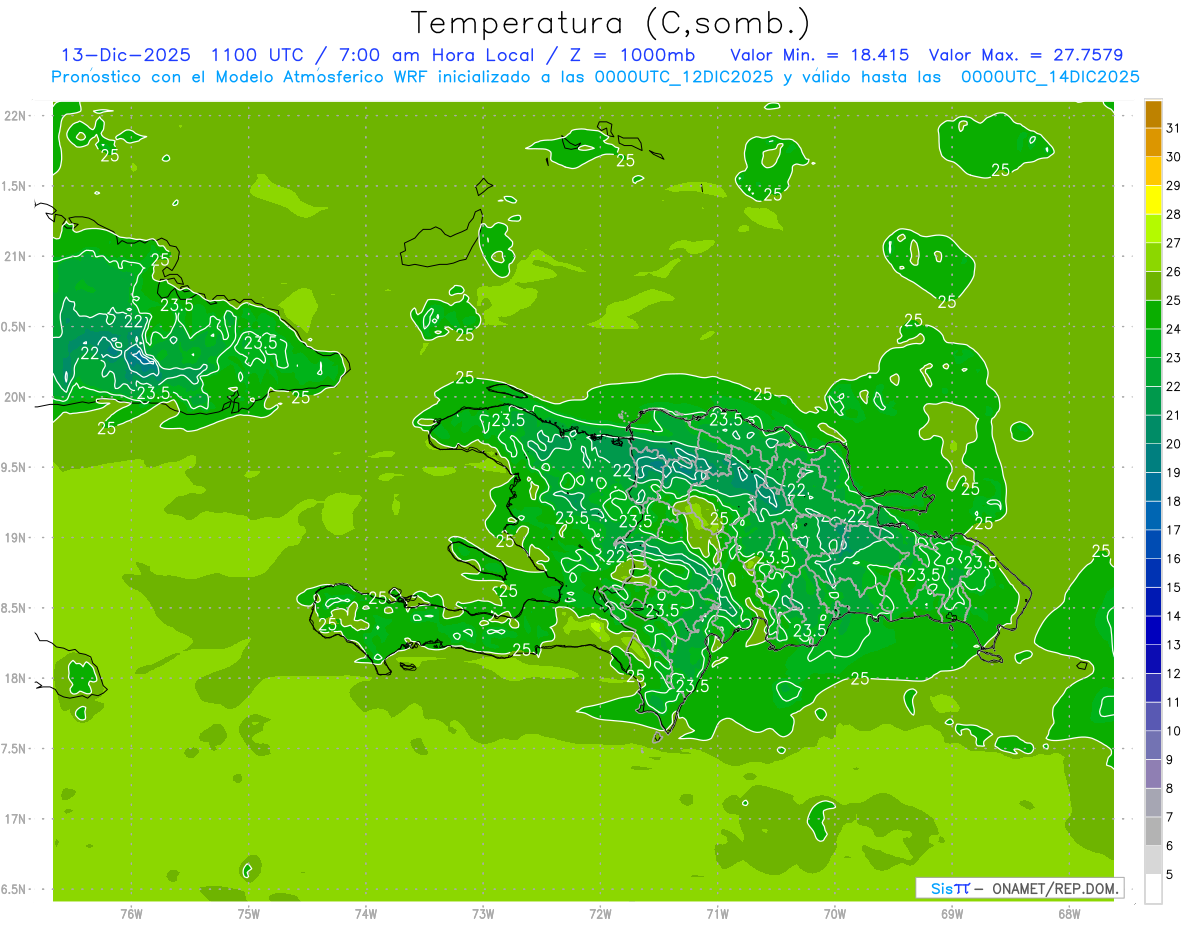Click the 31 value on the color scale
1200x927 pixels.
1173,128
